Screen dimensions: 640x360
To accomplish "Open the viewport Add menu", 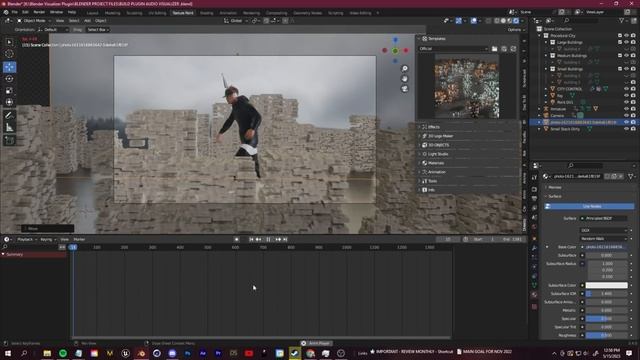I will 87,20.
